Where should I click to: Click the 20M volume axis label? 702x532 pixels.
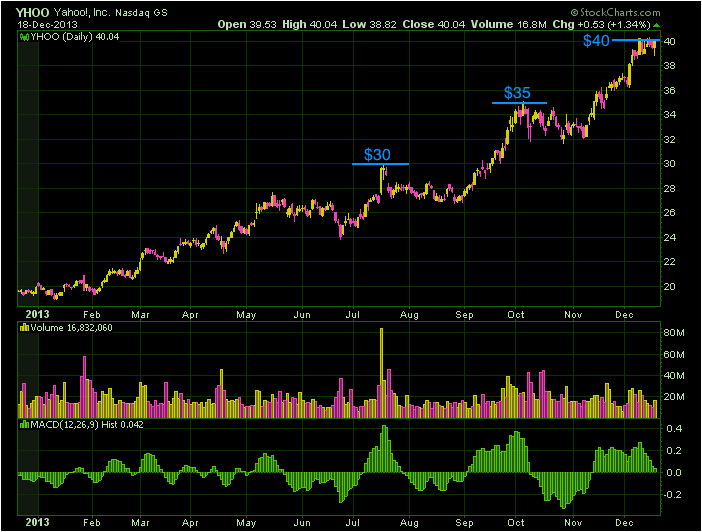click(x=674, y=397)
